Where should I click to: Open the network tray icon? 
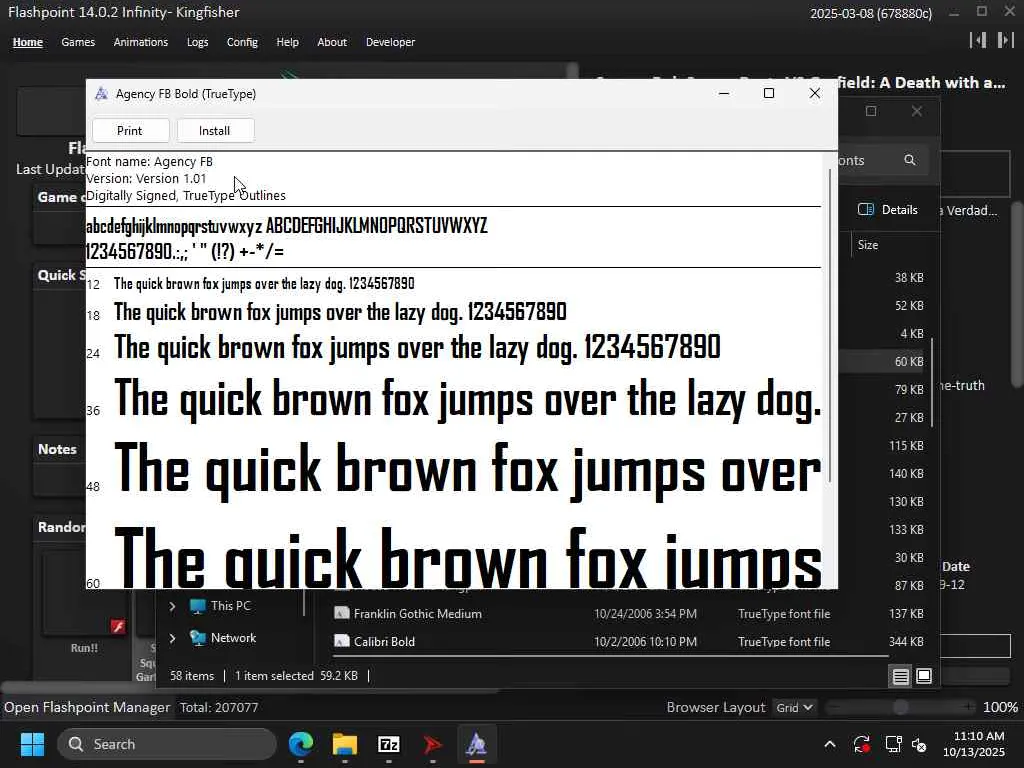[x=893, y=744]
